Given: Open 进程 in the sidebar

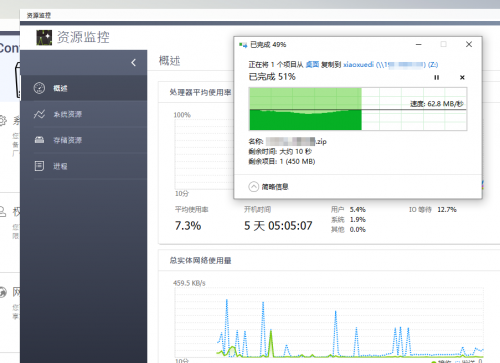Looking at the screenshot, I should 83,166.
